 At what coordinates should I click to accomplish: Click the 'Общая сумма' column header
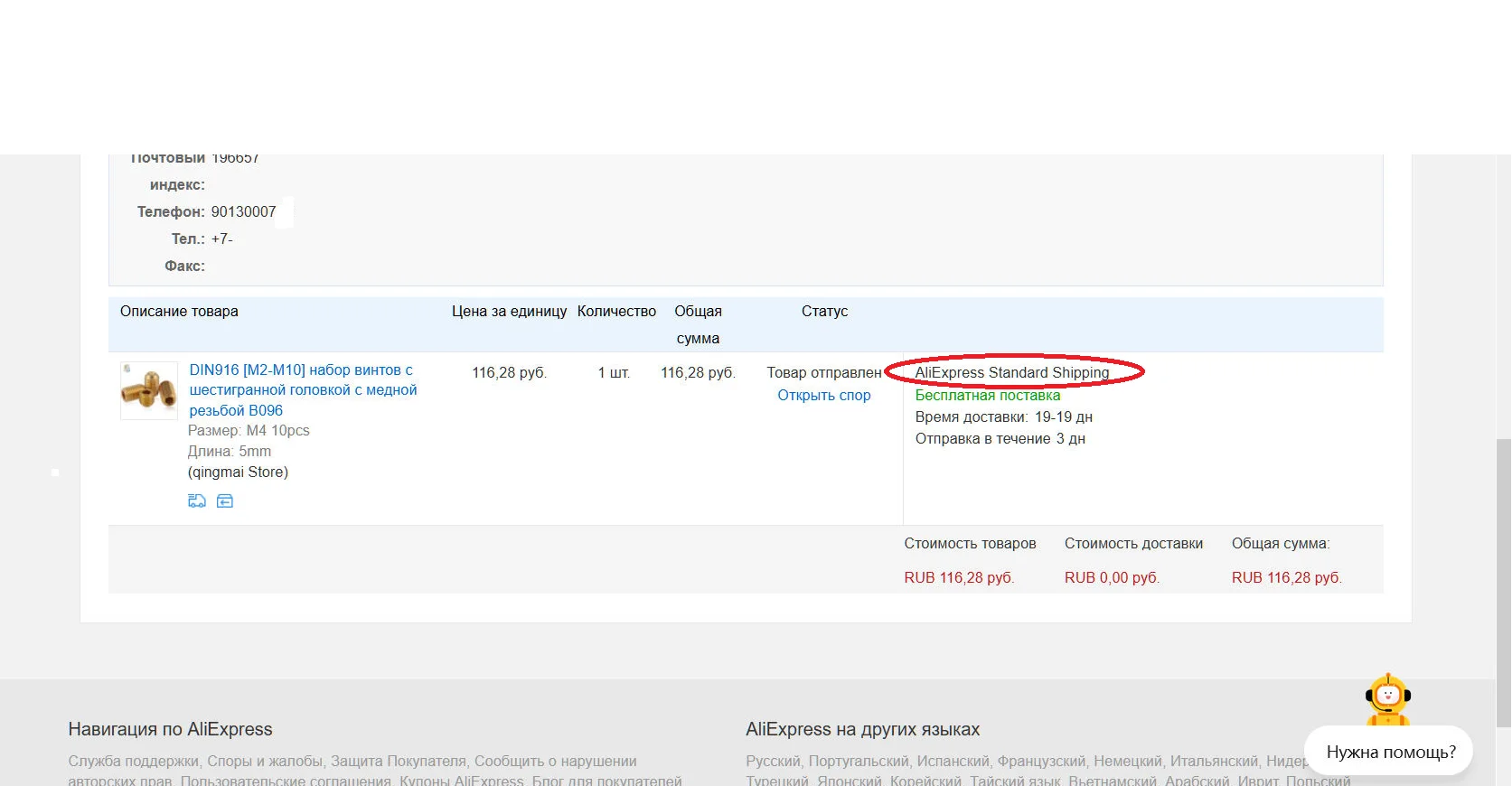point(698,324)
